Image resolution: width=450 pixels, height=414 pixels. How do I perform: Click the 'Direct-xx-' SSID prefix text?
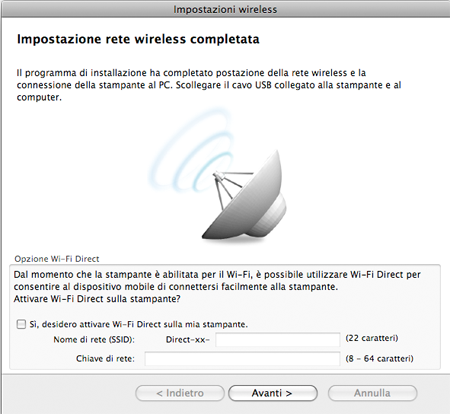coord(188,340)
